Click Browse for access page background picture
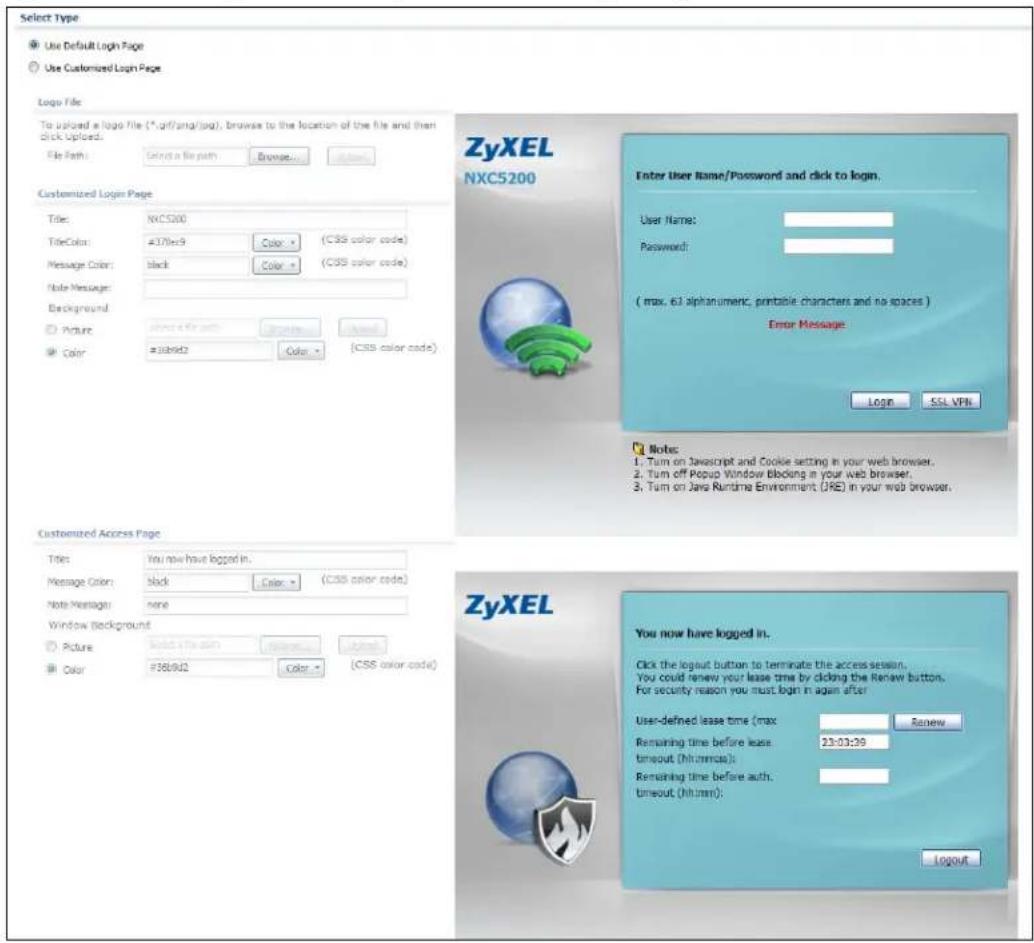1034x943 pixels. (x=290, y=645)
